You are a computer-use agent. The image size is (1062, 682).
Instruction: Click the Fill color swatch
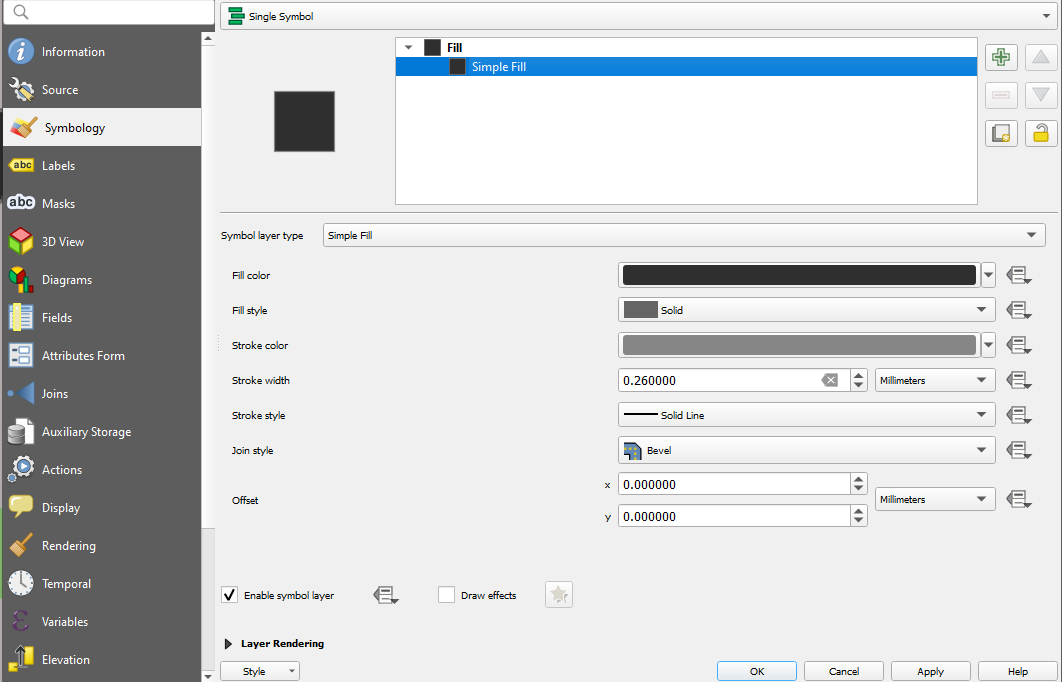[799, 275]
